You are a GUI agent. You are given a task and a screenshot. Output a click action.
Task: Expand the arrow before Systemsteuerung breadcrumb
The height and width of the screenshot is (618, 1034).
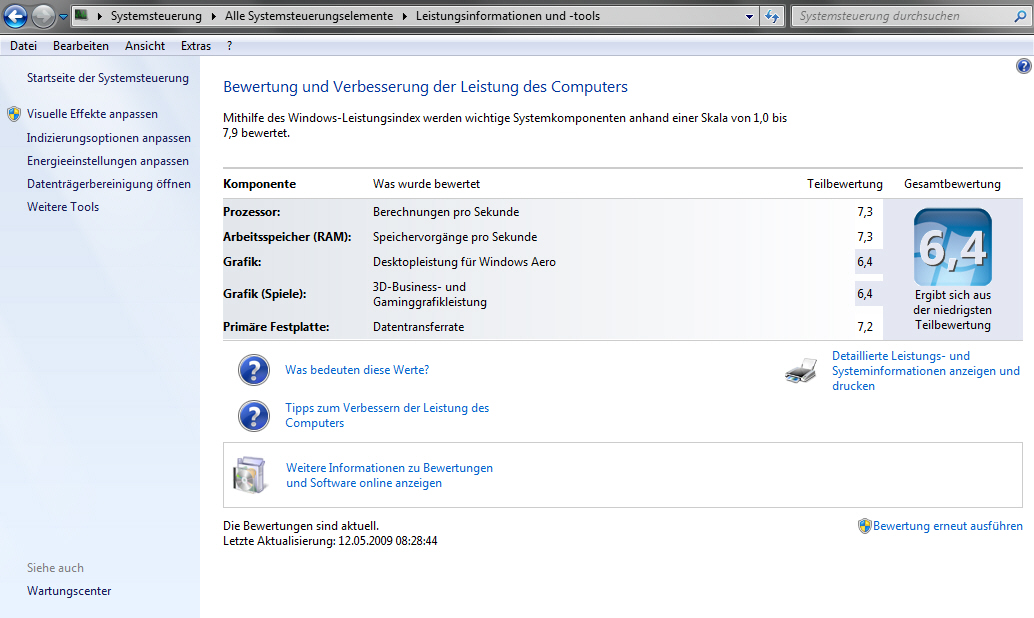[100, 16]
